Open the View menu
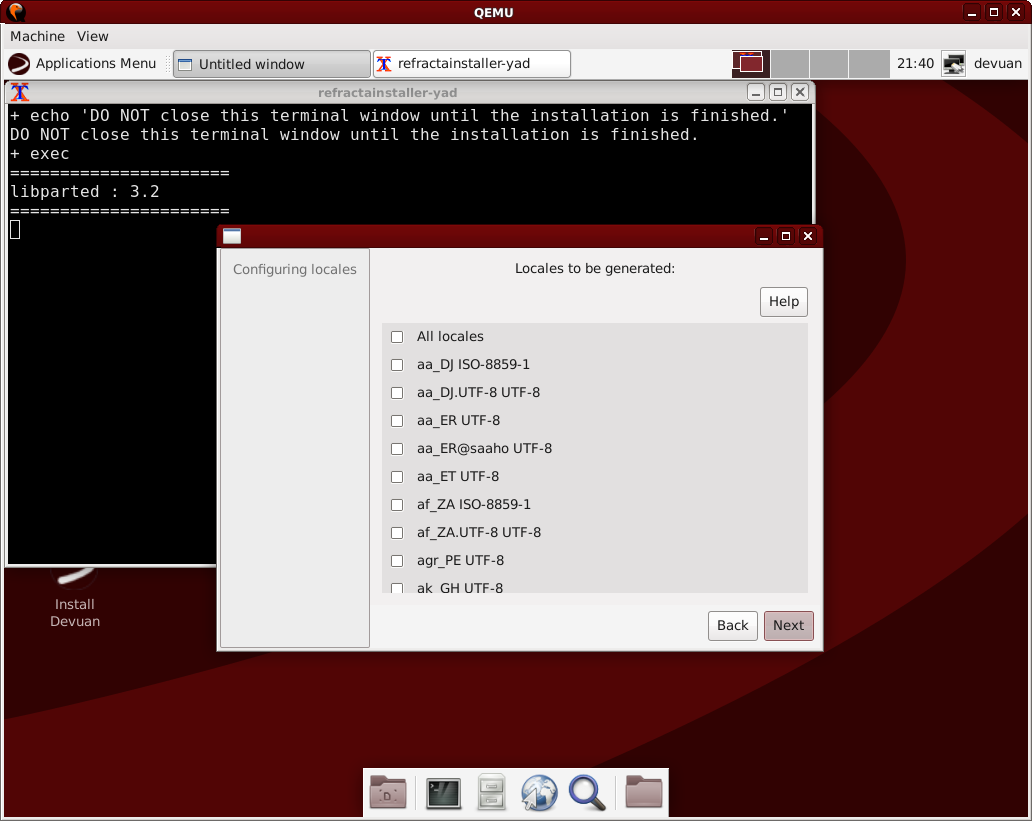 [x=92, y=36]
